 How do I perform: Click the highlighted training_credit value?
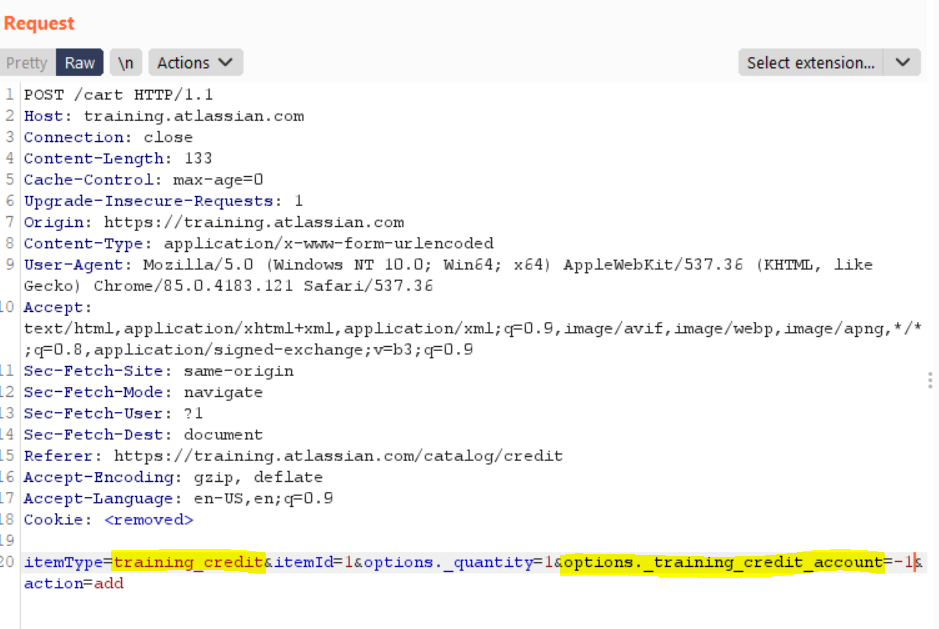tap(188, 562)
